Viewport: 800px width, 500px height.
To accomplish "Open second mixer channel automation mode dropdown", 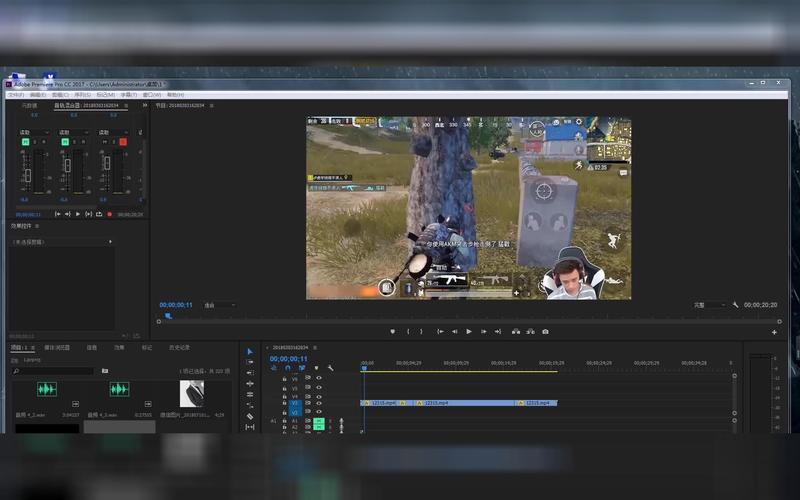I will (x=73, y=133).
